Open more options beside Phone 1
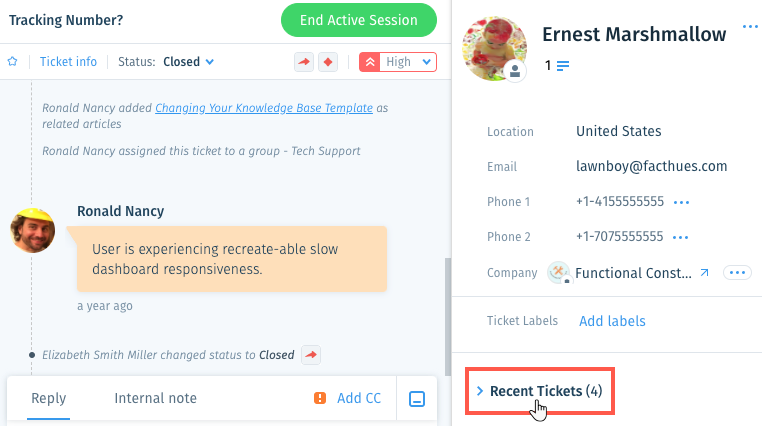Viewport: 762px width, 426px height. 681,202
